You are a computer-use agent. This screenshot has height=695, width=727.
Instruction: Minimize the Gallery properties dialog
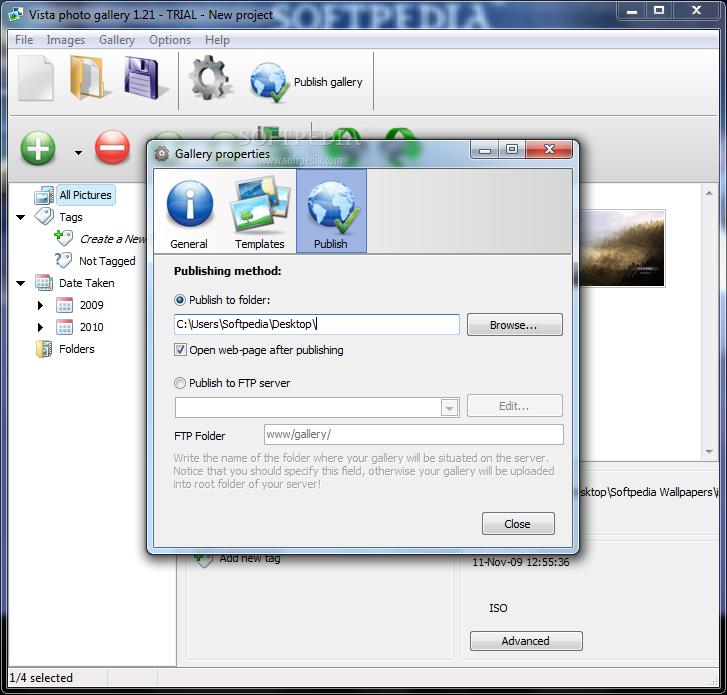pos(485,150)
